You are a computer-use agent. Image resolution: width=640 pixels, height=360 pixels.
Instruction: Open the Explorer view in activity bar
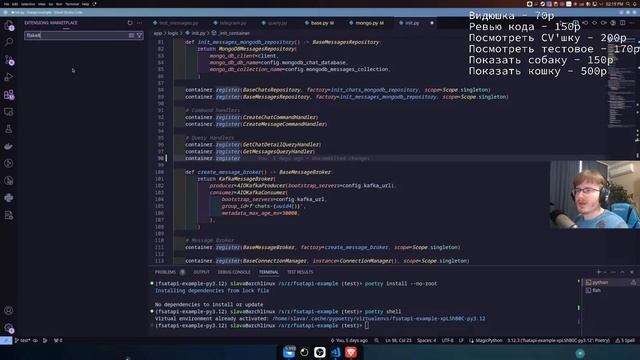tap(9, 26)
